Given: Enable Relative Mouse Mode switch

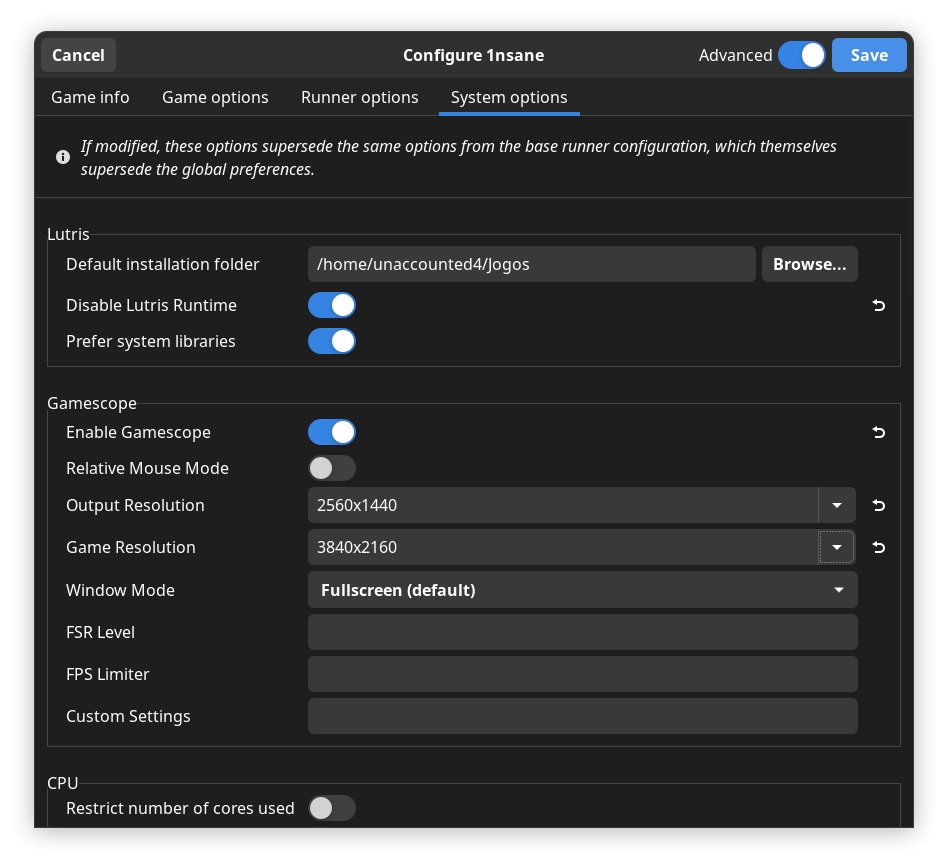Looking at the screenshot, I should pyautogui.click(x=332, y=468).
